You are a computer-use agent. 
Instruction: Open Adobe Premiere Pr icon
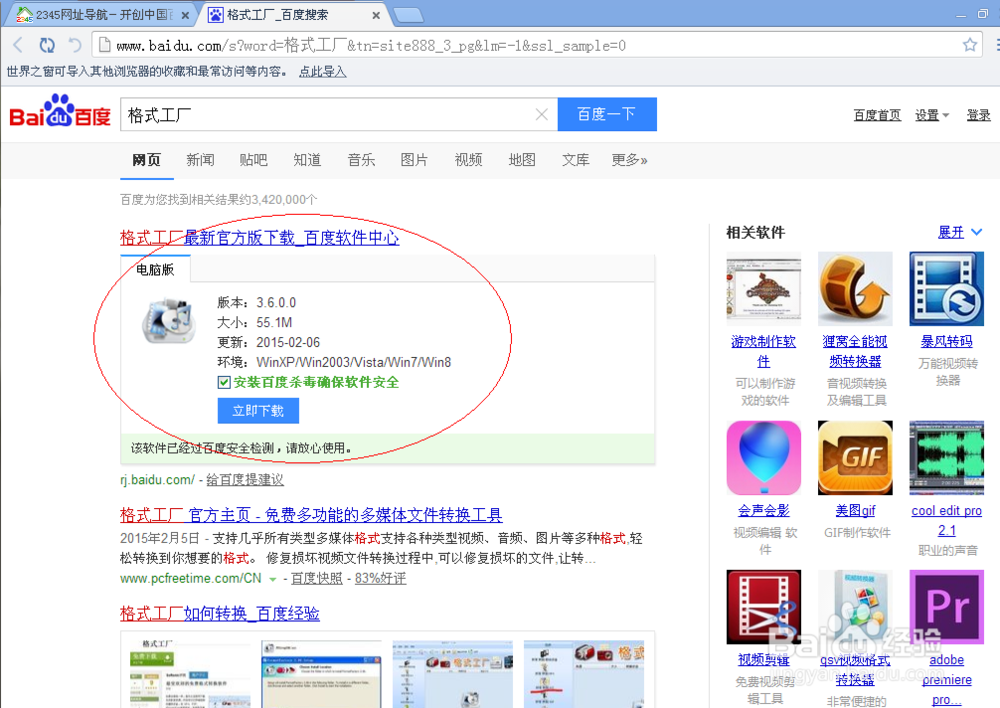[946, 607]
